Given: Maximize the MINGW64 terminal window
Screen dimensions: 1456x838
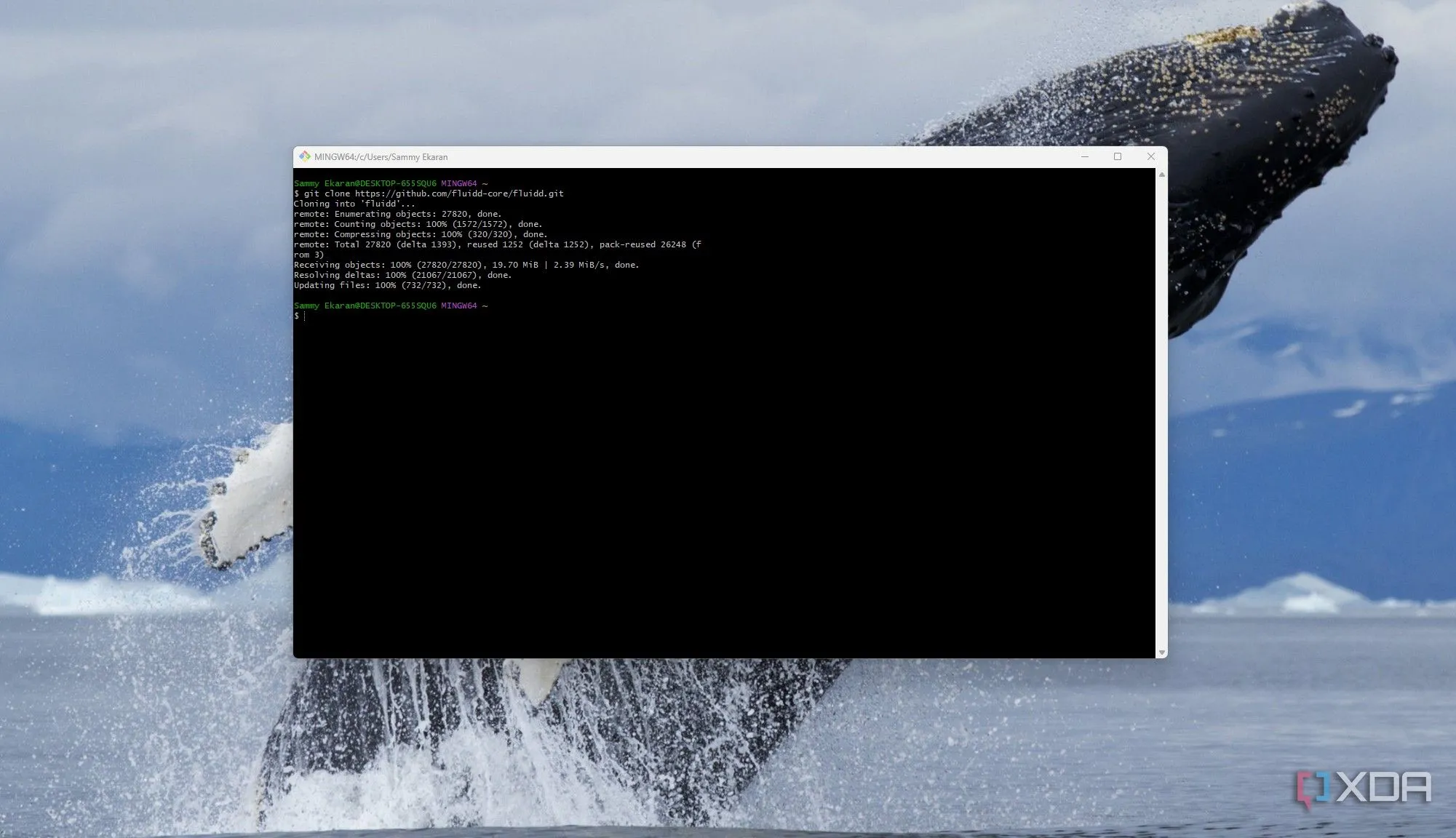Looking at the screenshot, I should coord(1118,156).
